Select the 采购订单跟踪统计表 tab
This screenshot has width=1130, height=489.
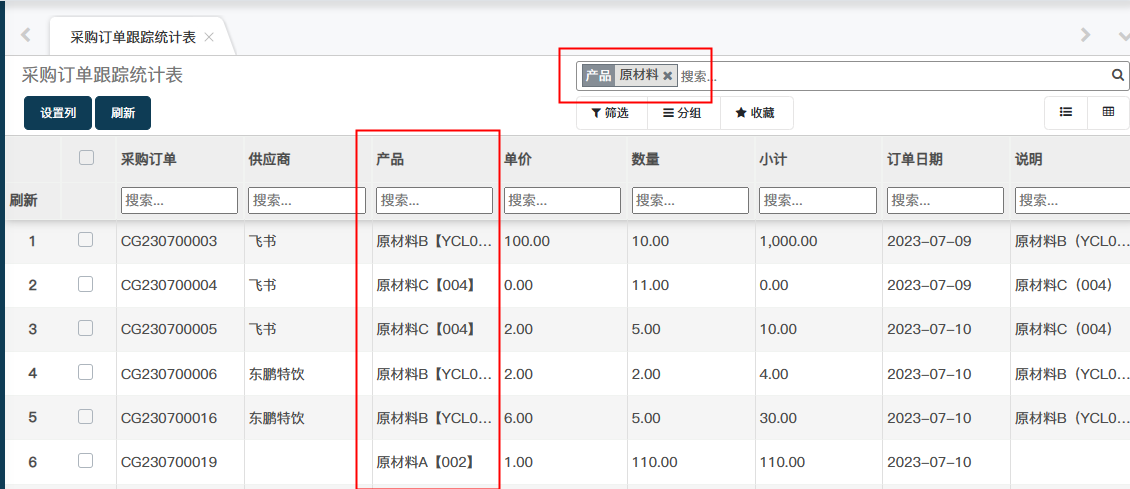[x=132, y=37]
